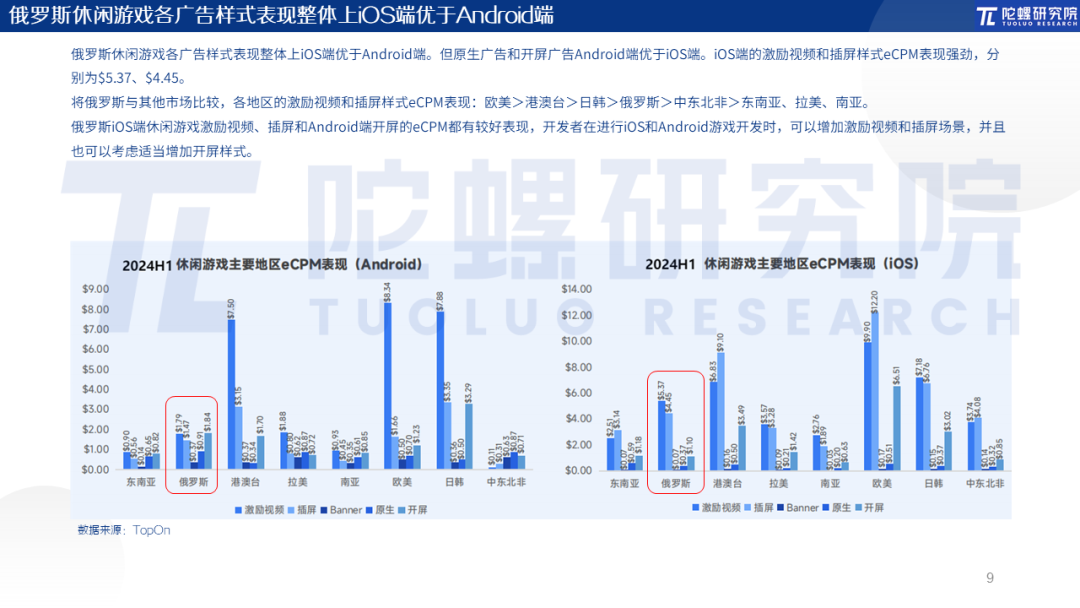Click 欧美 category label in iOS chart

(882, 483)
